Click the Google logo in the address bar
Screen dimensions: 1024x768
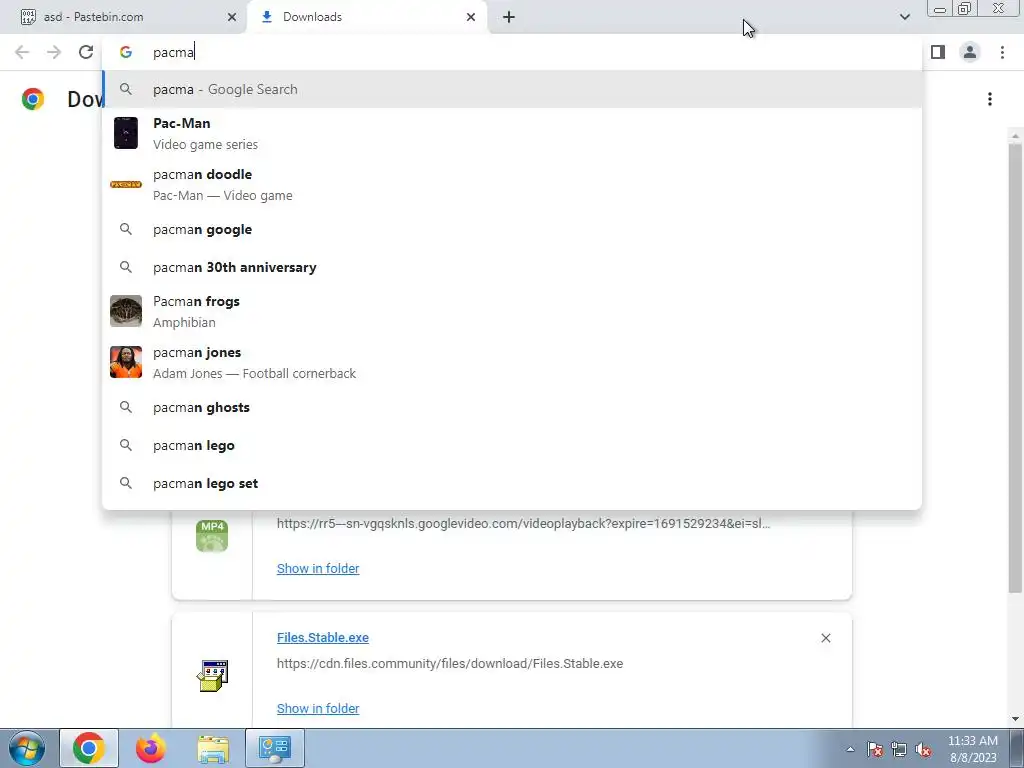pyautogui.click(x=126, y=52)
